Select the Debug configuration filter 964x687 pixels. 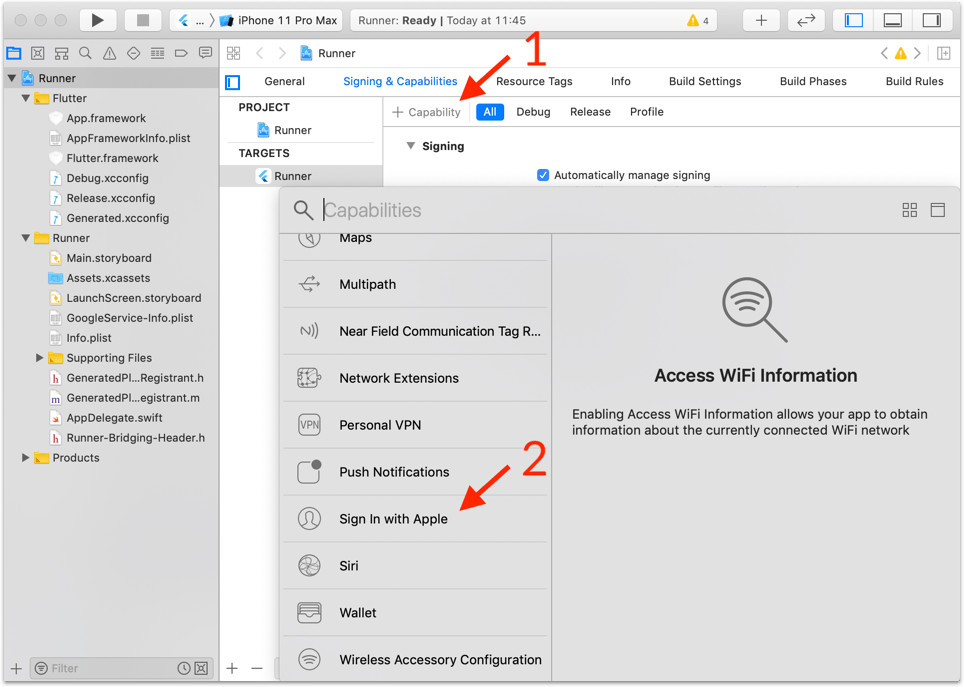coord(533,112)
